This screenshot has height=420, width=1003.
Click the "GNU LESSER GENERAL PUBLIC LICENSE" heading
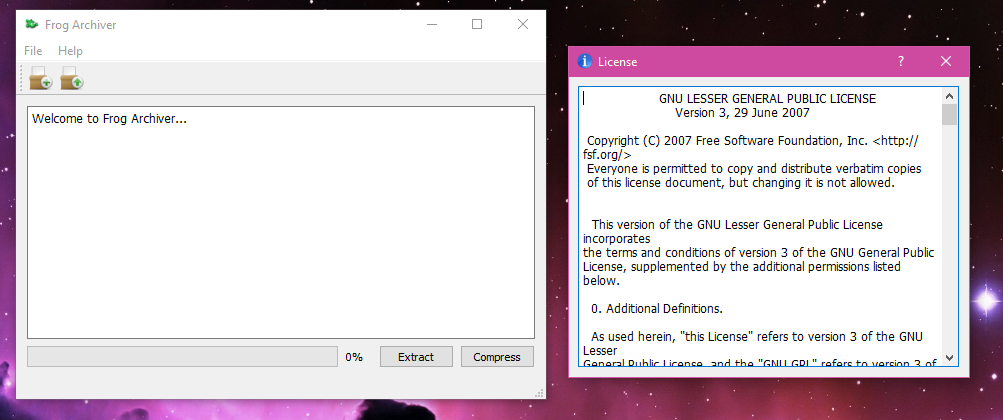click(x=767, y=99)
